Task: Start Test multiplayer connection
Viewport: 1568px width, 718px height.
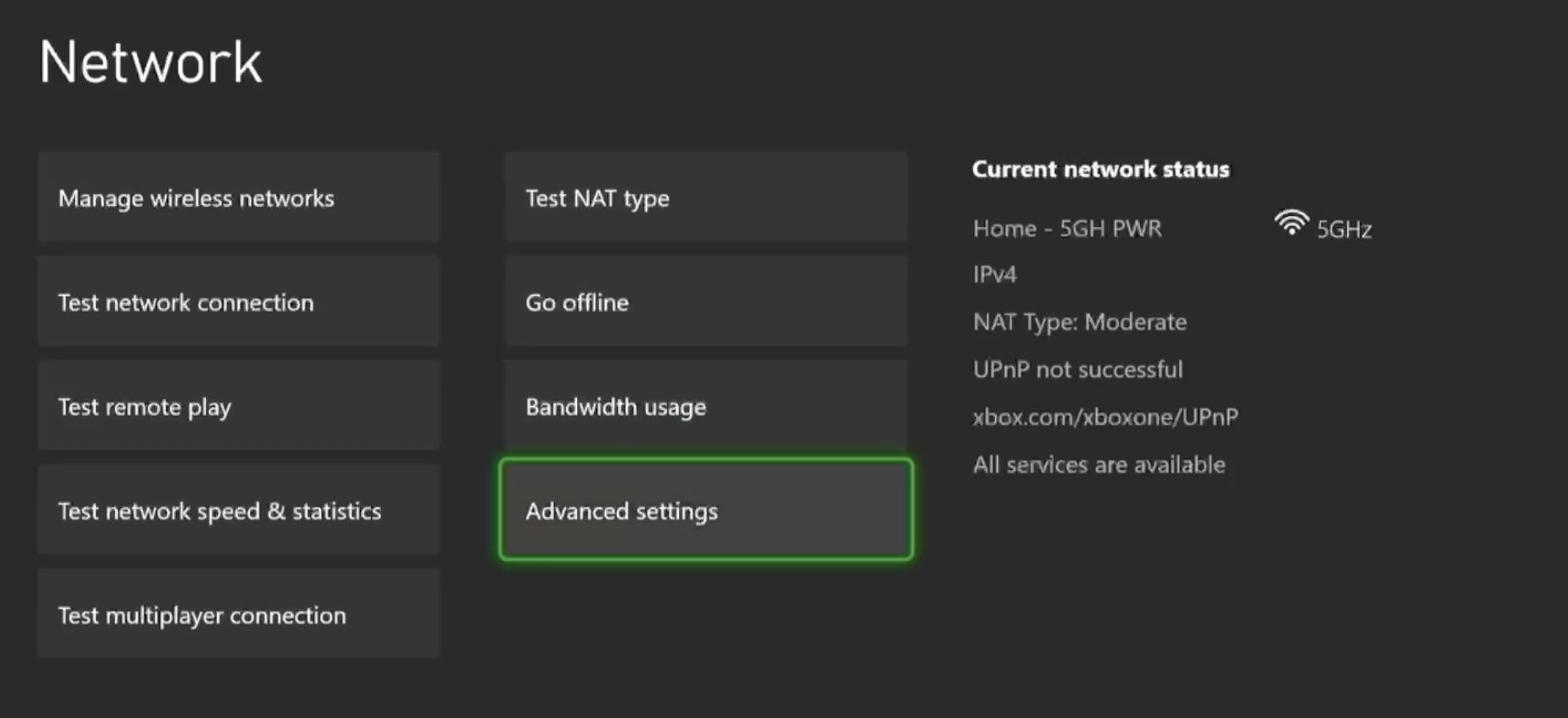Action: tap(238, 615)
